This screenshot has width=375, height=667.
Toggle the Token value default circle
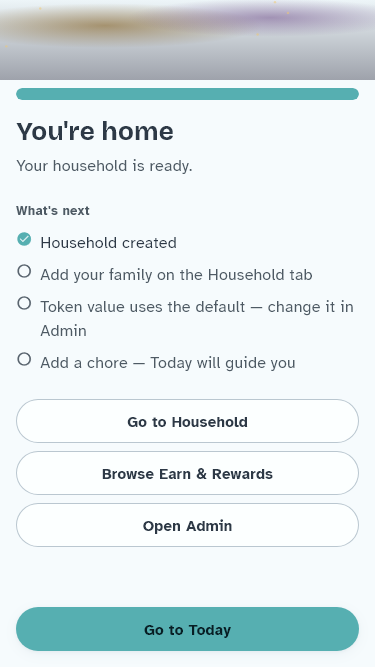(24, 303)
